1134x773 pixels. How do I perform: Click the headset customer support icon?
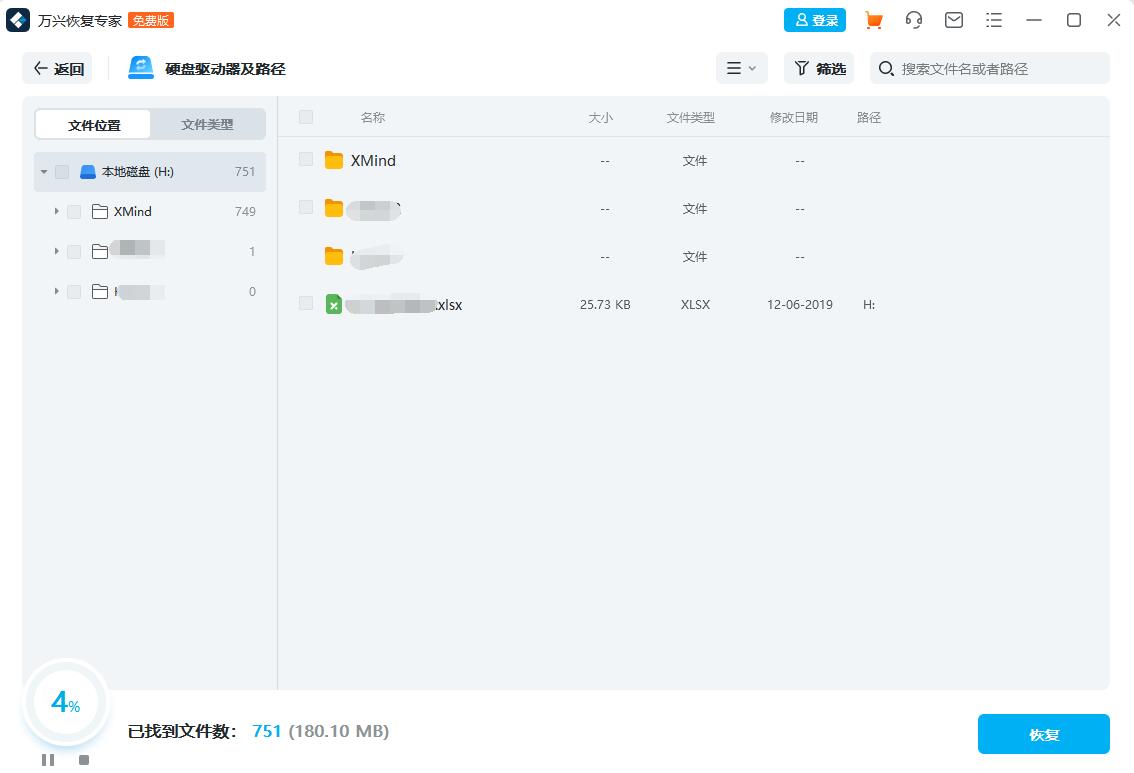click(914, 20)
